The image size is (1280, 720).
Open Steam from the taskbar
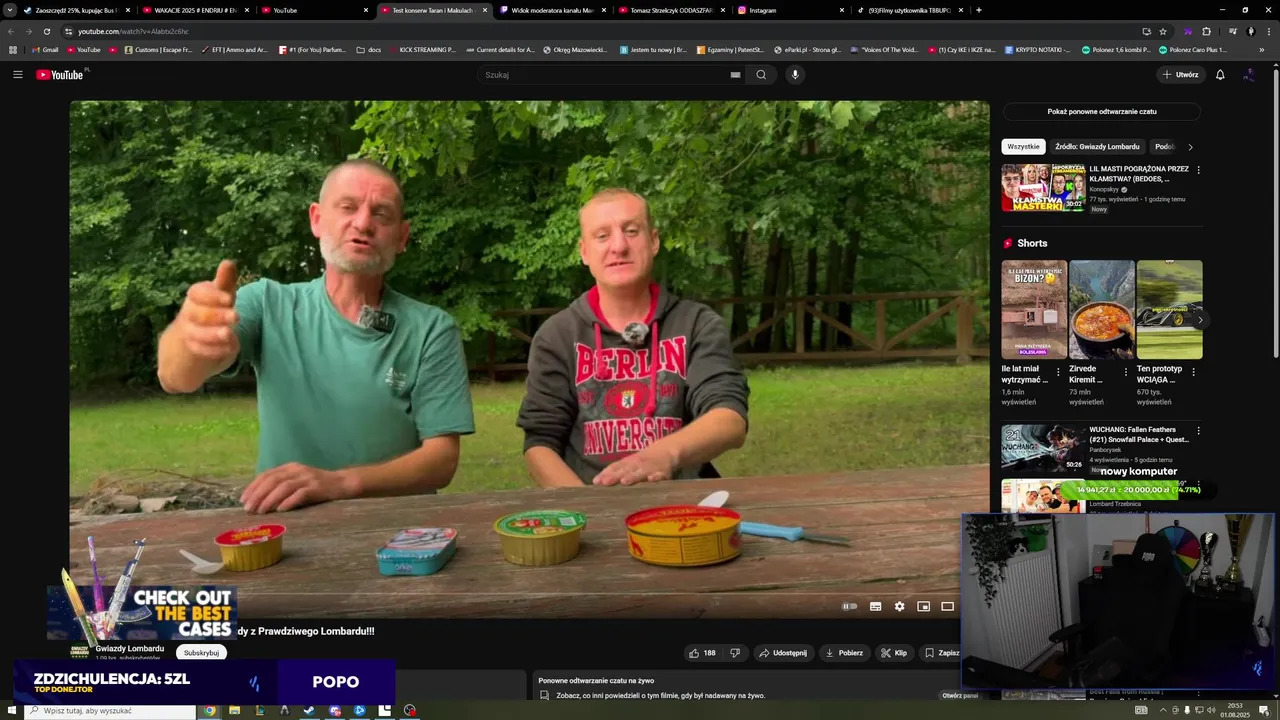pos(308,711)
